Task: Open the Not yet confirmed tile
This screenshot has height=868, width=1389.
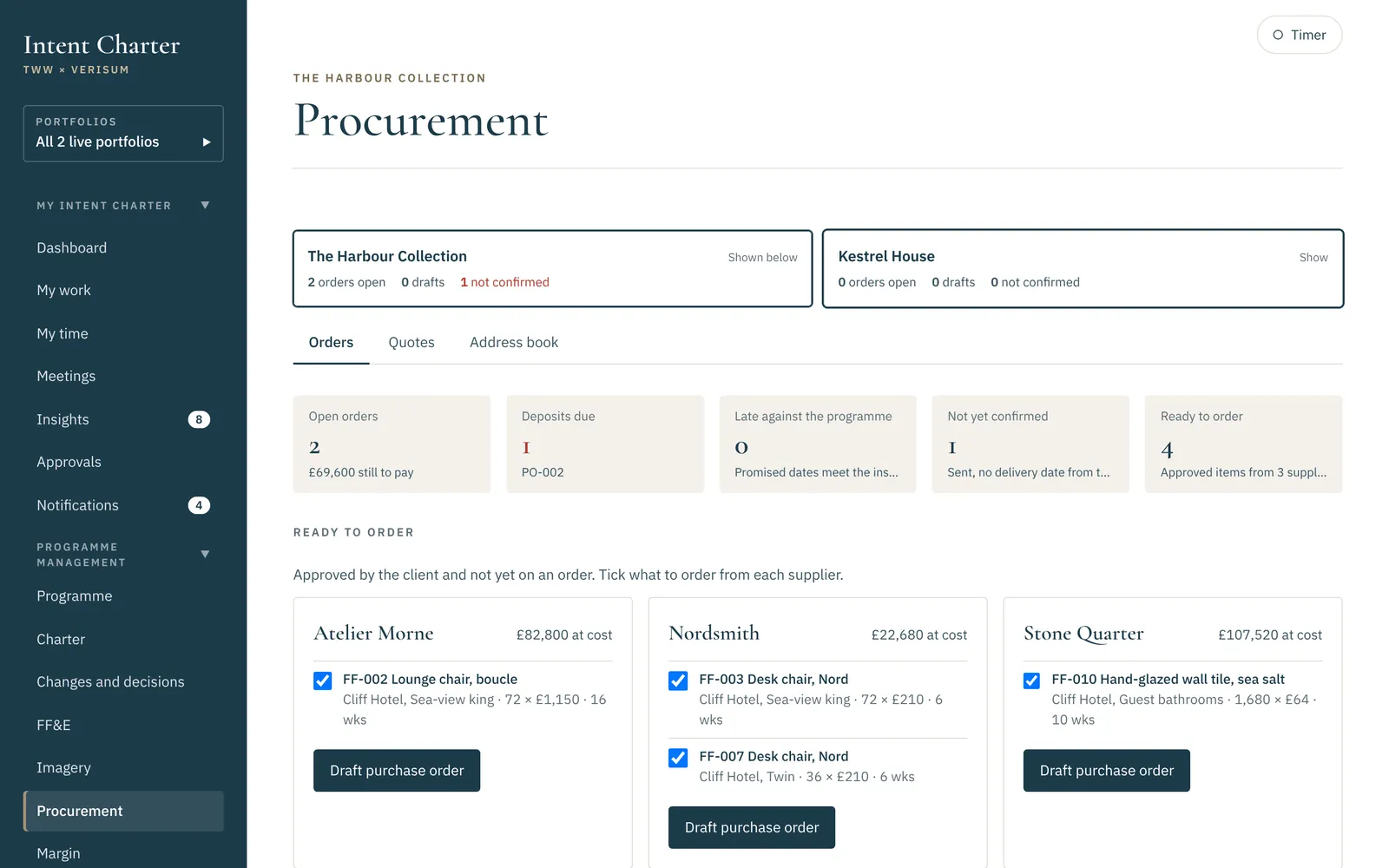Action: pyautogui.click(x=1030, y=444)
